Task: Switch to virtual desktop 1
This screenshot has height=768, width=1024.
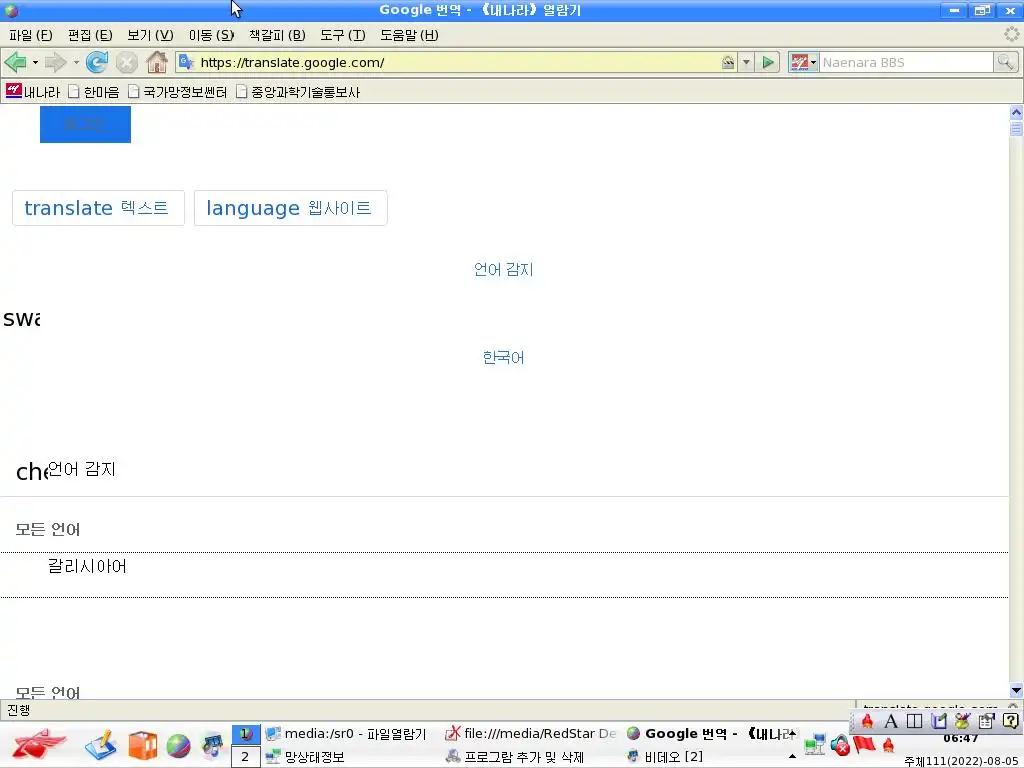Action: tap(246, 734)
